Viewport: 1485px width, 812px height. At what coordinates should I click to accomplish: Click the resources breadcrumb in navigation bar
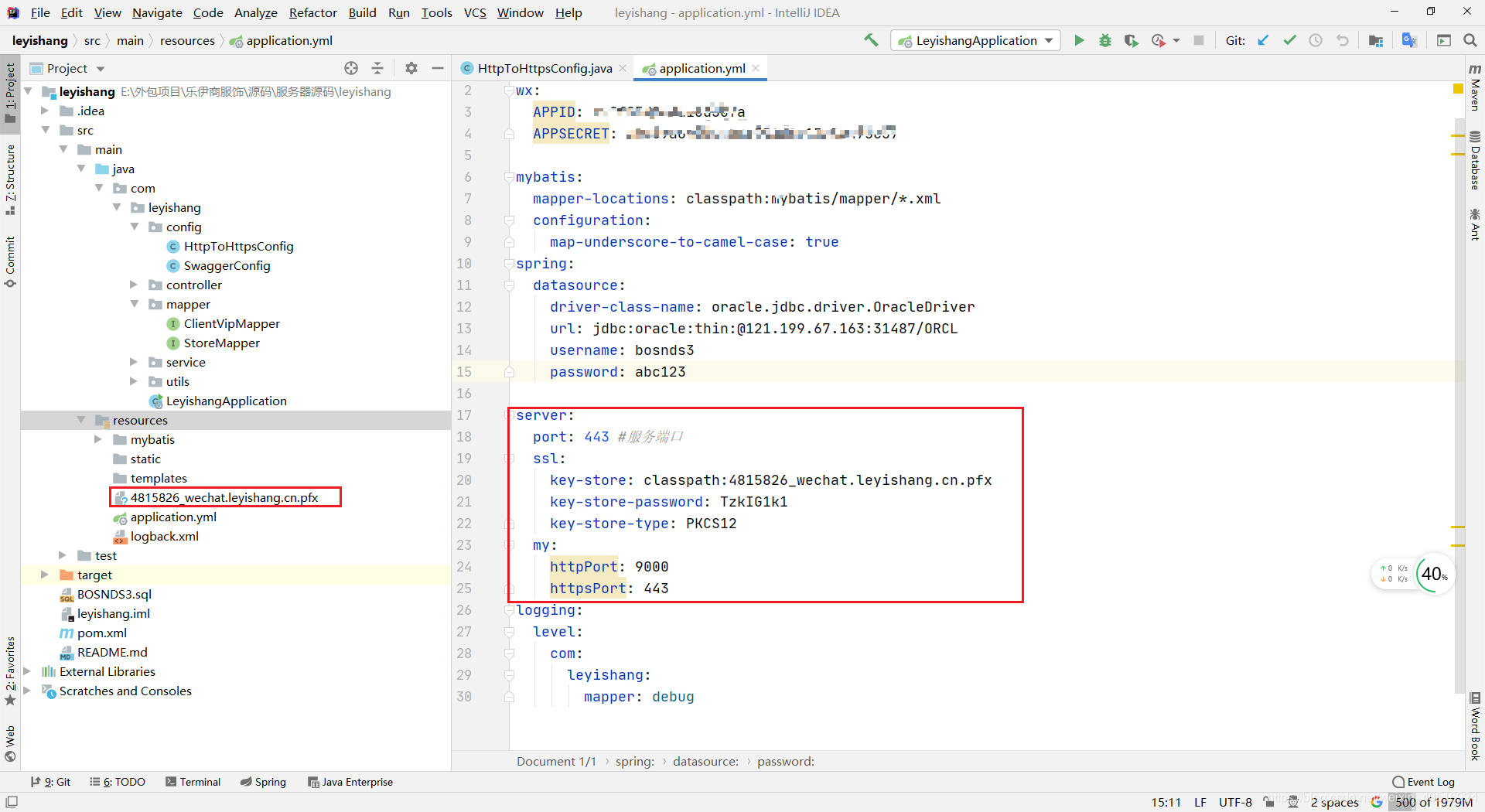point(187,40)
